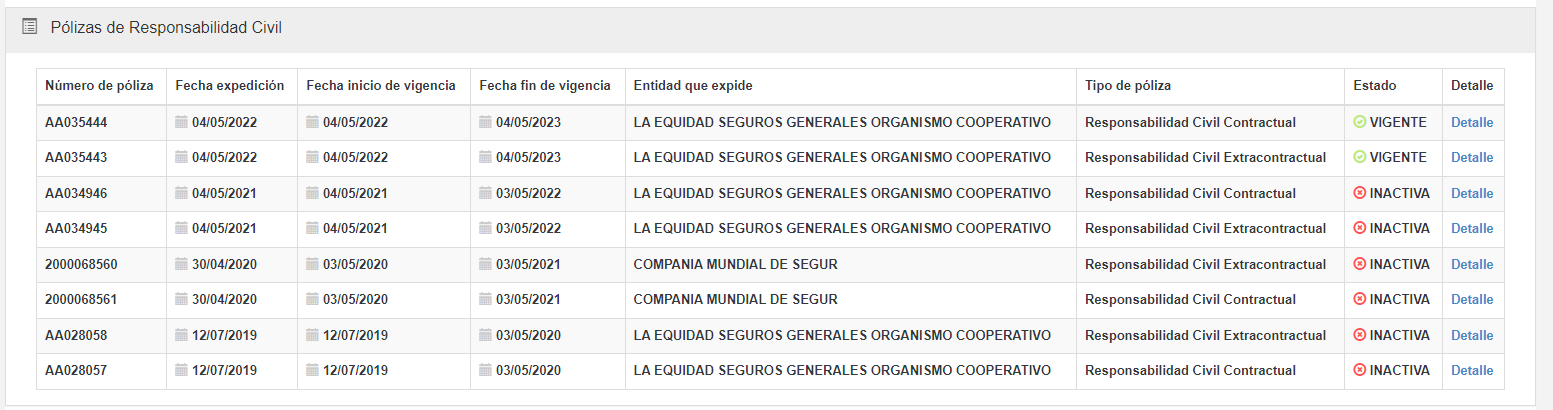
Task: Open Detalle for policy 2000068561
Action: [1472, 299]
